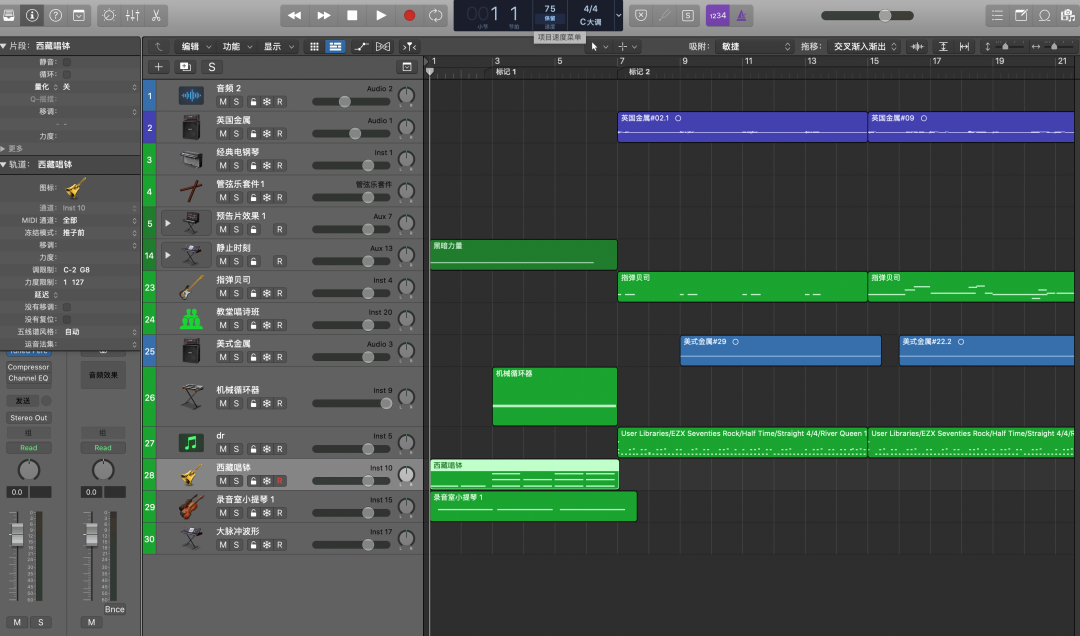
Task: Open the Loop Browser icon at top right
Action: 1045,15
